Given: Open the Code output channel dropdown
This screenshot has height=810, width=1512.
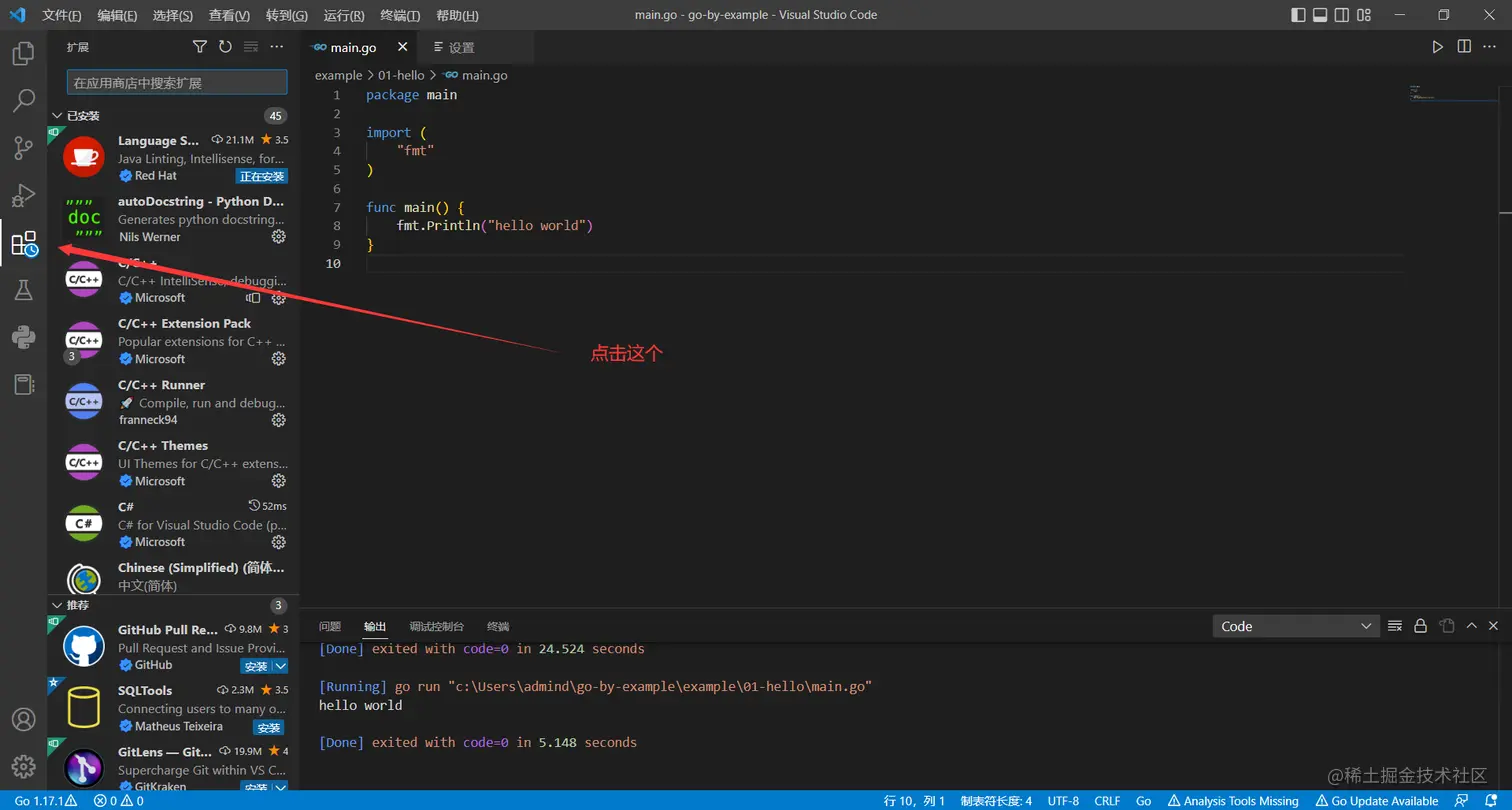Looking at the screenshot, I should click(1296, 626).
